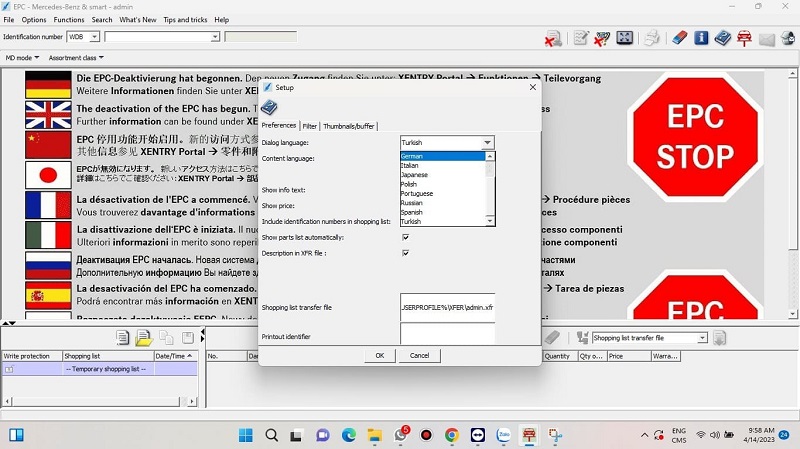Toggle full screen view icon
Viewport: 800px width, 449px height.
click(x=624, y=38)
